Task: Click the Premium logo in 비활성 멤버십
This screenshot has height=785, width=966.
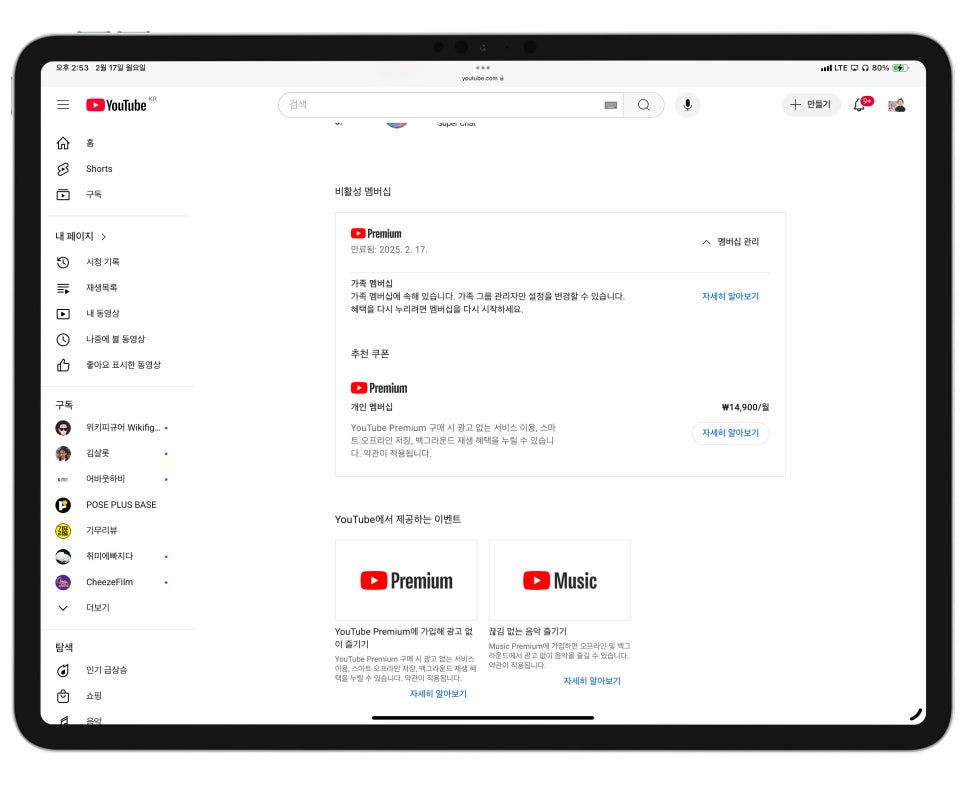Action: pos(376,234)
